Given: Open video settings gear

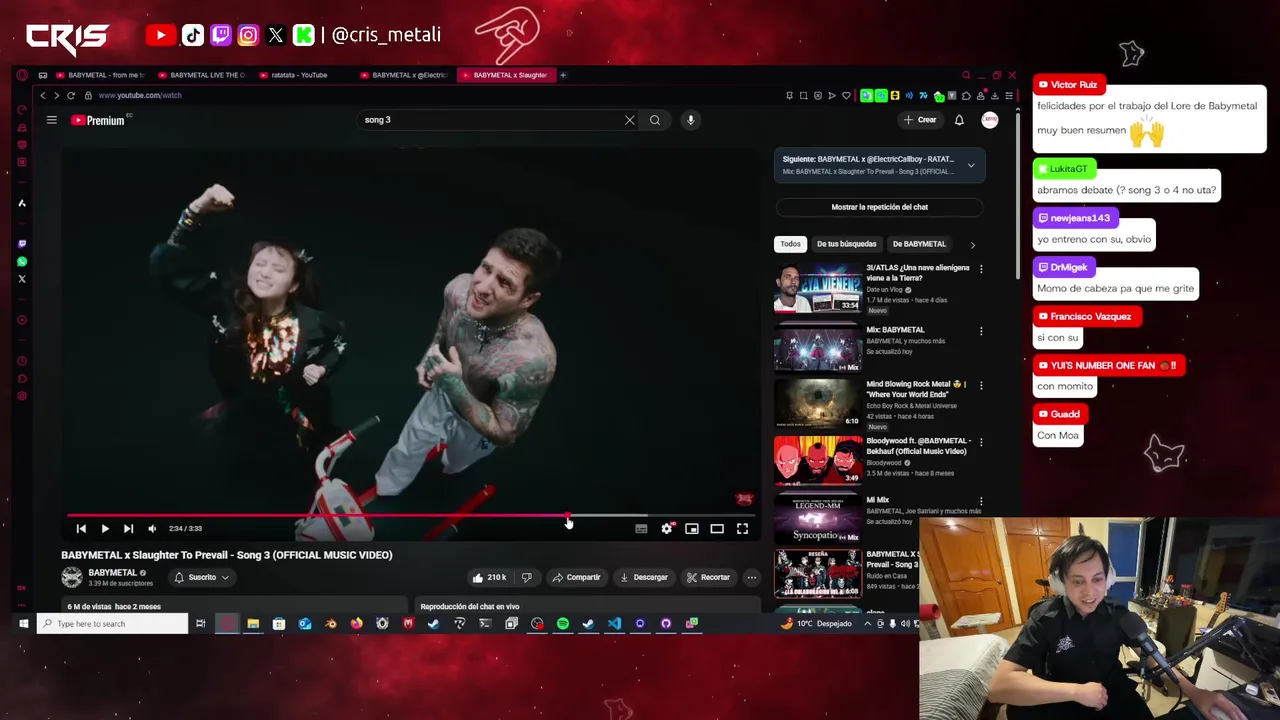Looking at the screenshot, I should coord(667,529).
